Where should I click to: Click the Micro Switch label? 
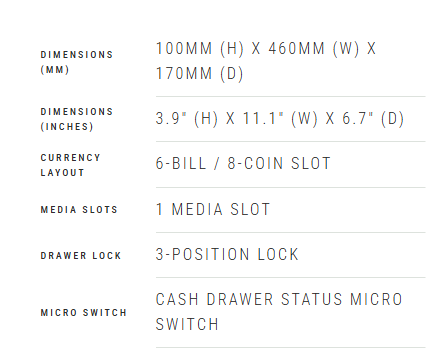[84, 313]
